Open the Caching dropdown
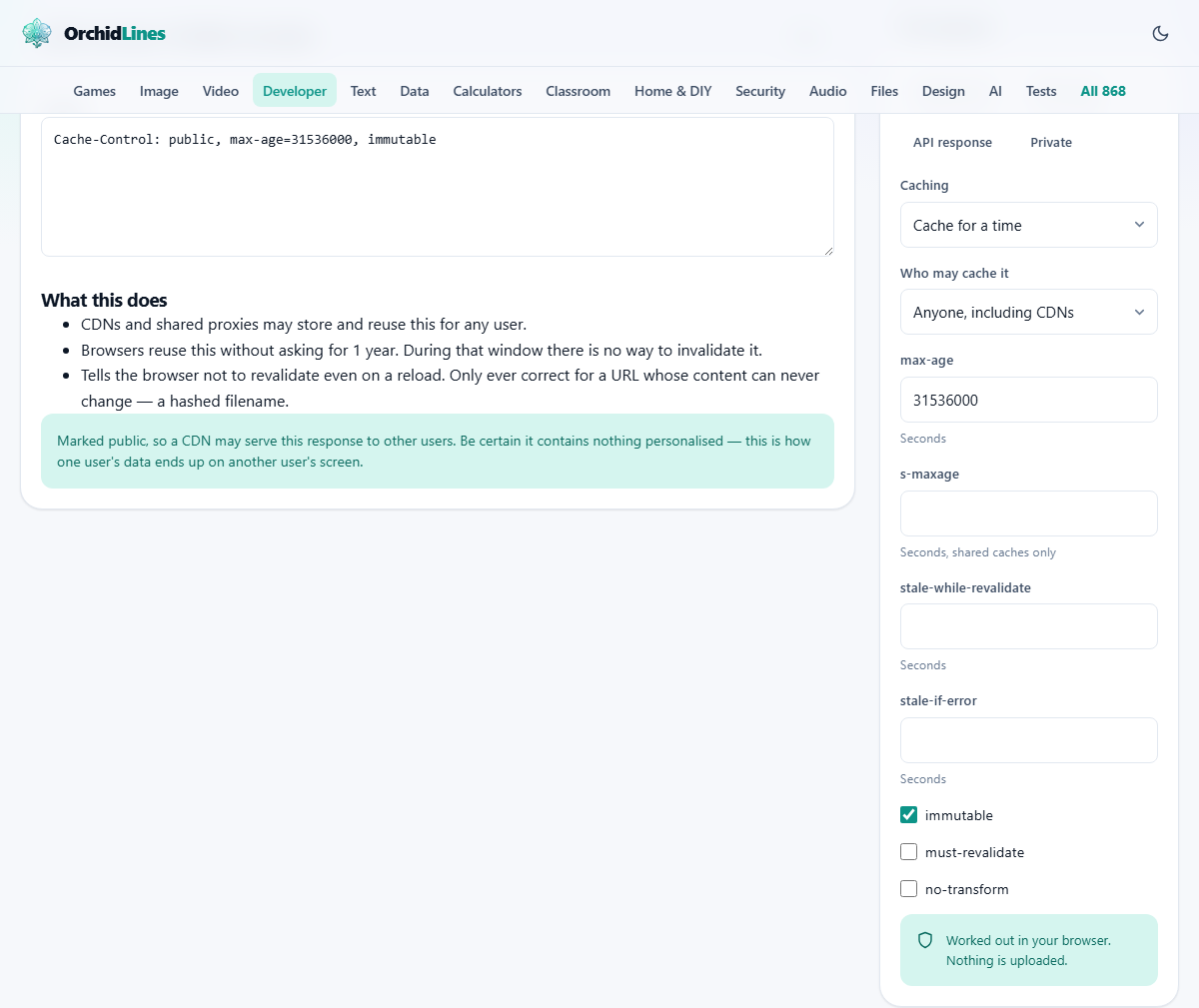1199x1008 pixels. click(1028, 225)
